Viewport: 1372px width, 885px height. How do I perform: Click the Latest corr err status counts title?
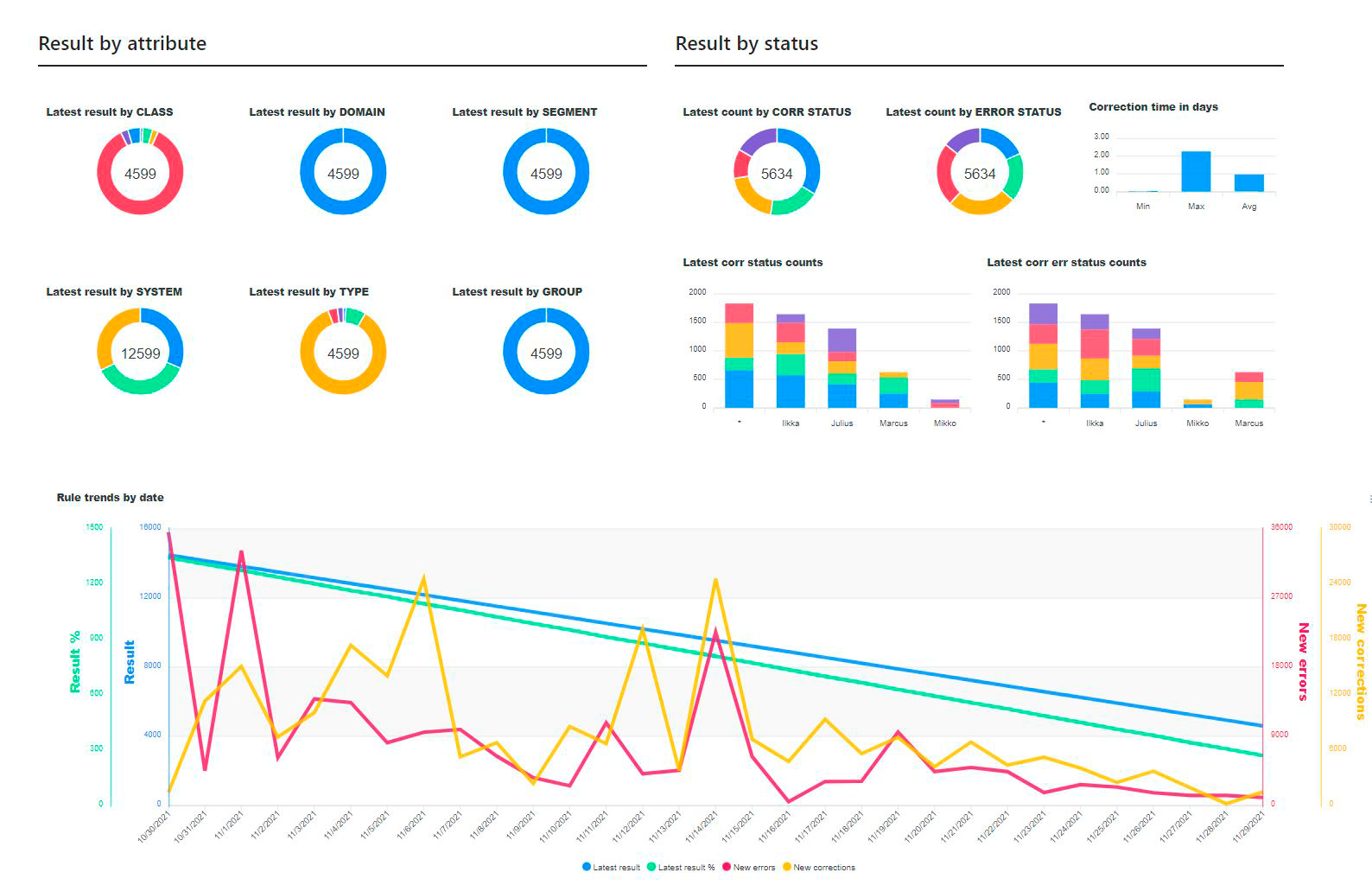point(1066,262)
